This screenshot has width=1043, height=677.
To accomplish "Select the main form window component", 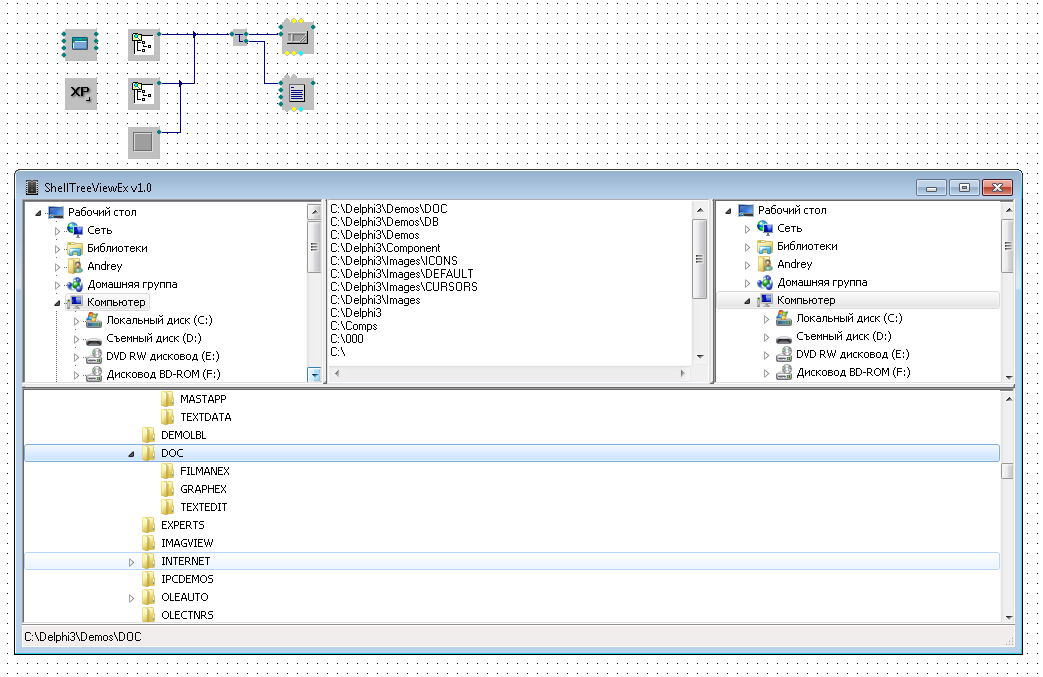I will click(x=81, y=44).
